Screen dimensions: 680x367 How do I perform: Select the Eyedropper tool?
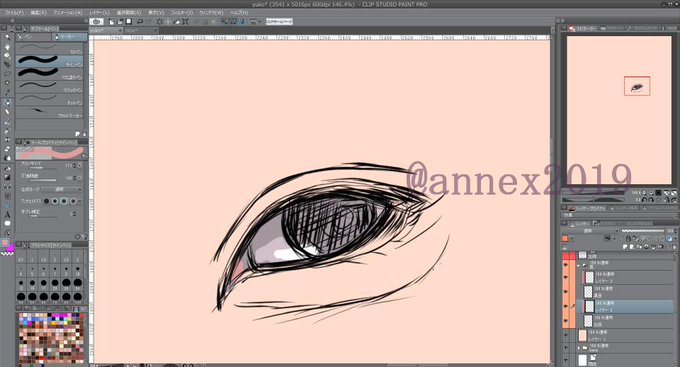(x=7, y=92)
